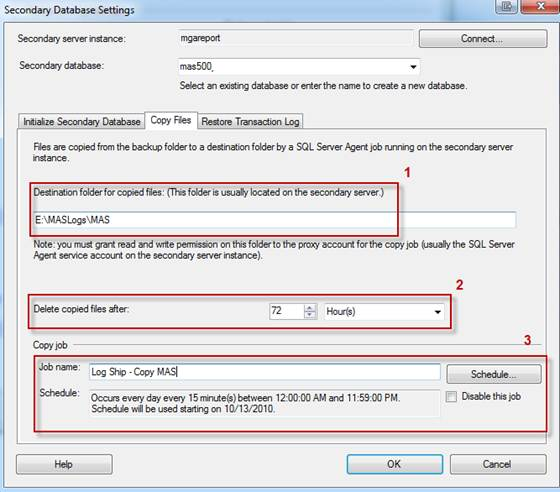The image size is (560, 492).
Task: Click the destination folder path field
Action: tap(274, 220)
